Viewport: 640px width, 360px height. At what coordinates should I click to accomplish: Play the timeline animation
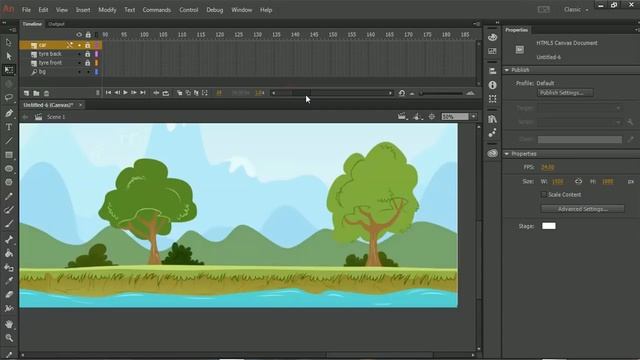coord(125,93)
